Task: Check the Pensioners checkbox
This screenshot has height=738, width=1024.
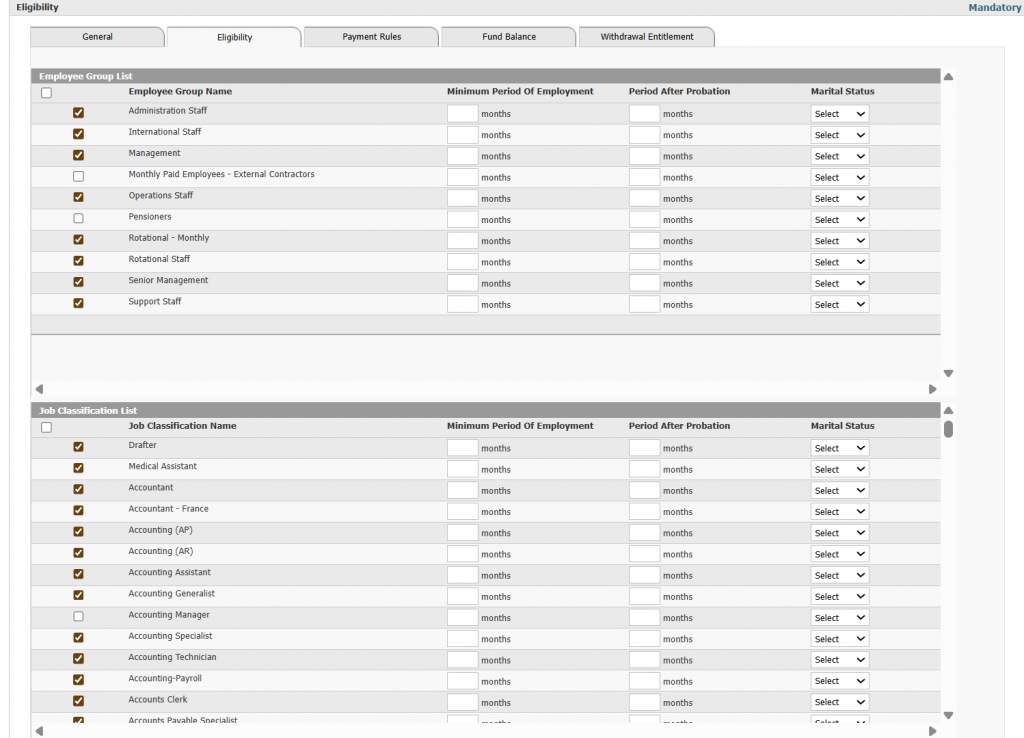Action: 78,218
